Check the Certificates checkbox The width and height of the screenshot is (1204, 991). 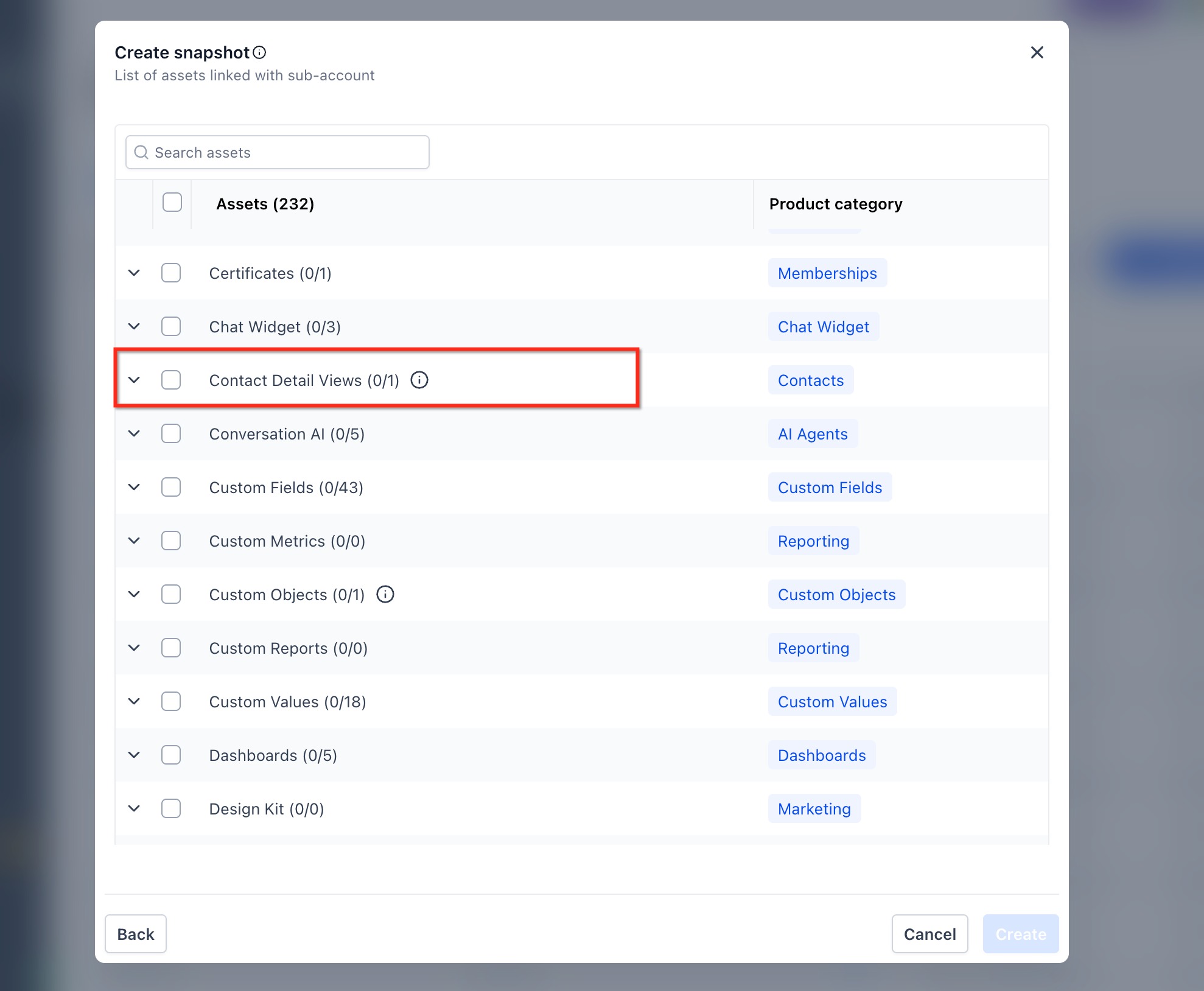171,273
